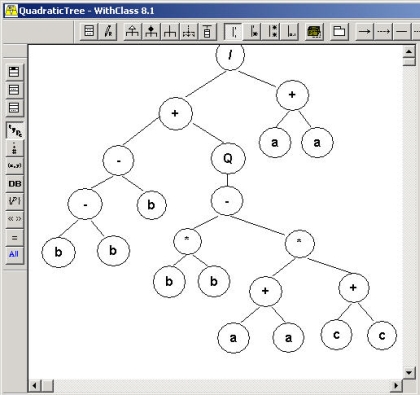
Task: Select the class box tool in top toolbar
Action: pyautogui.click(x=89, y=32)
